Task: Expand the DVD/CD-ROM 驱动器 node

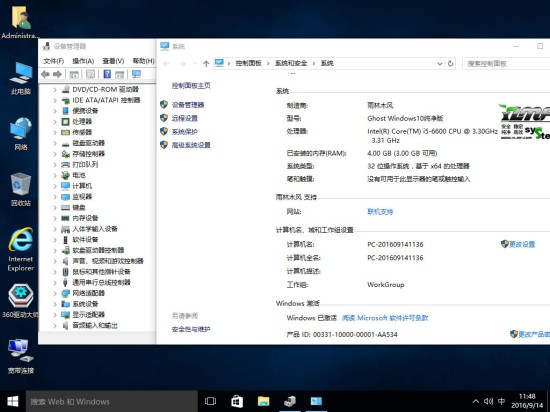Action: [x=55, y=89]
